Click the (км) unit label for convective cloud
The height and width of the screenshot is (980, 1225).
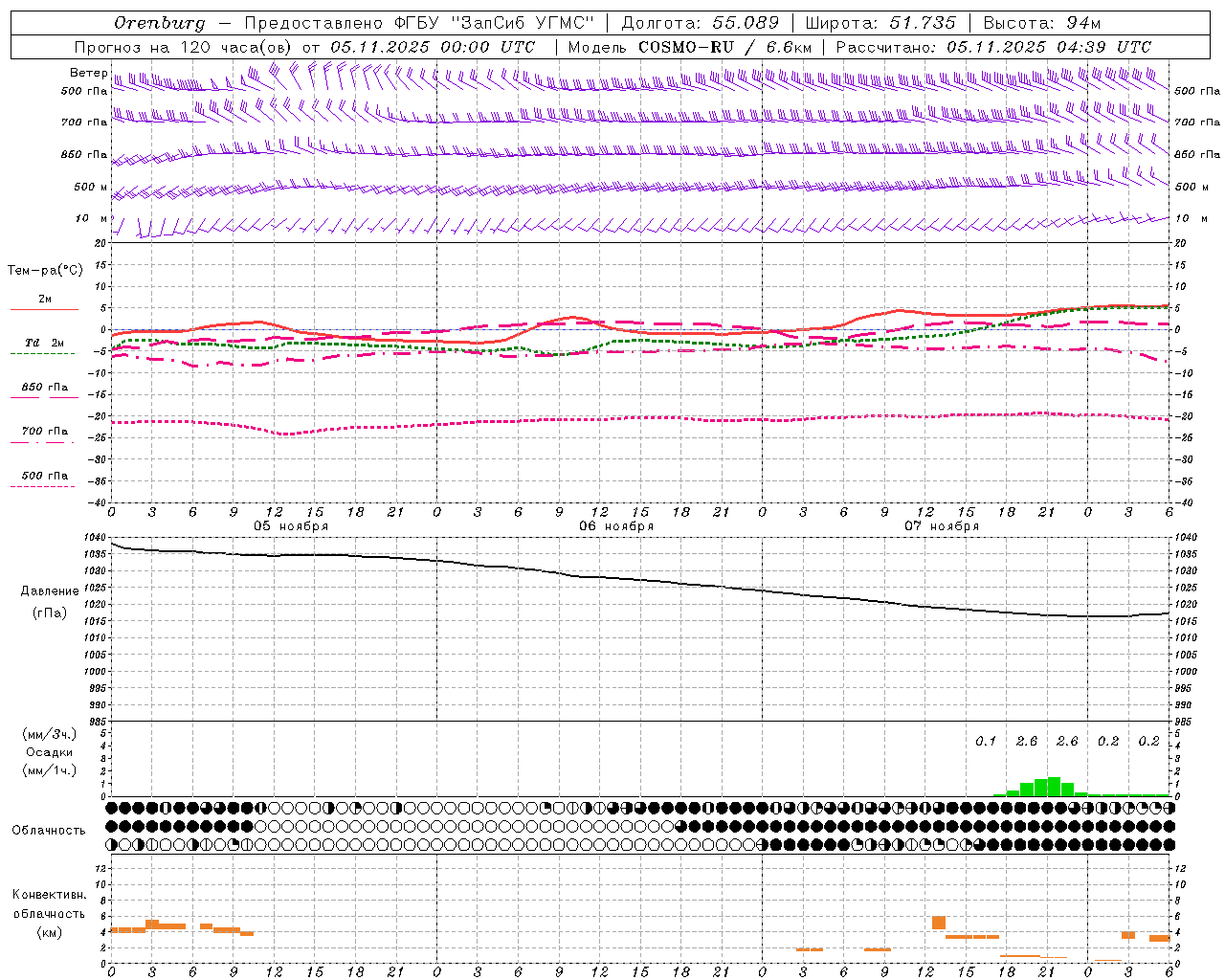50,932
